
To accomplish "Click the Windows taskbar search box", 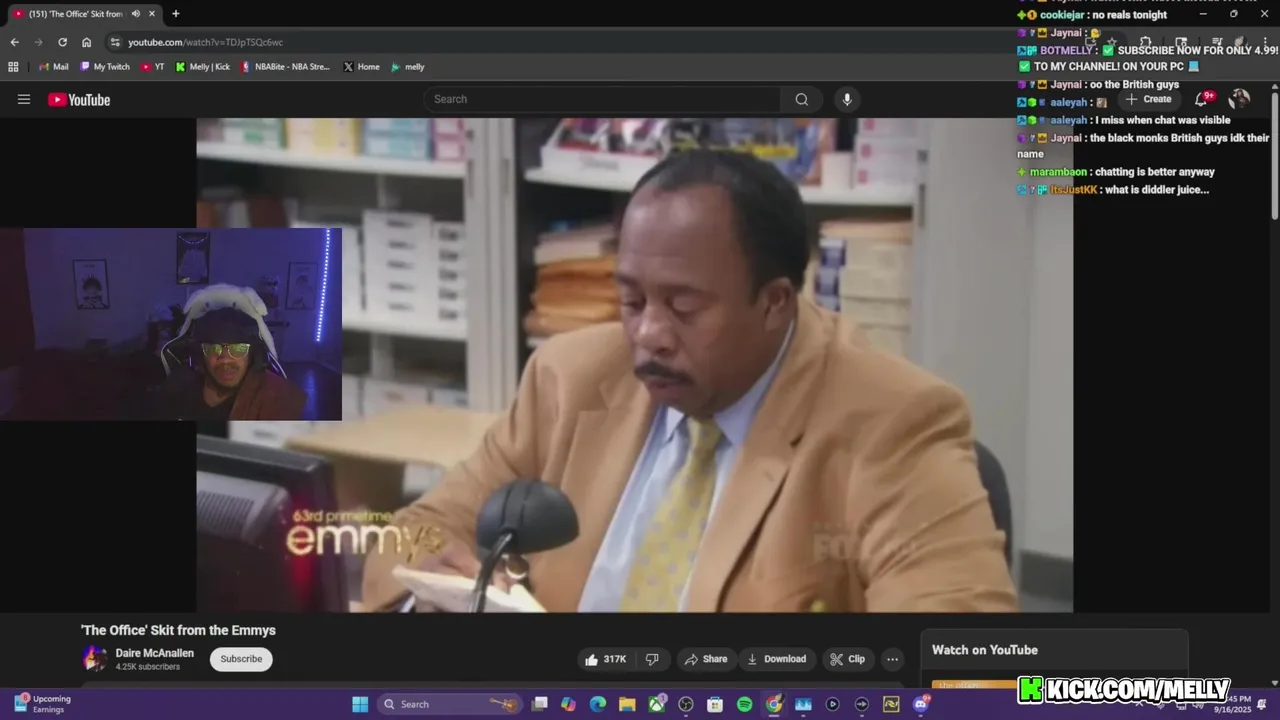I will [x=449, y=704].
